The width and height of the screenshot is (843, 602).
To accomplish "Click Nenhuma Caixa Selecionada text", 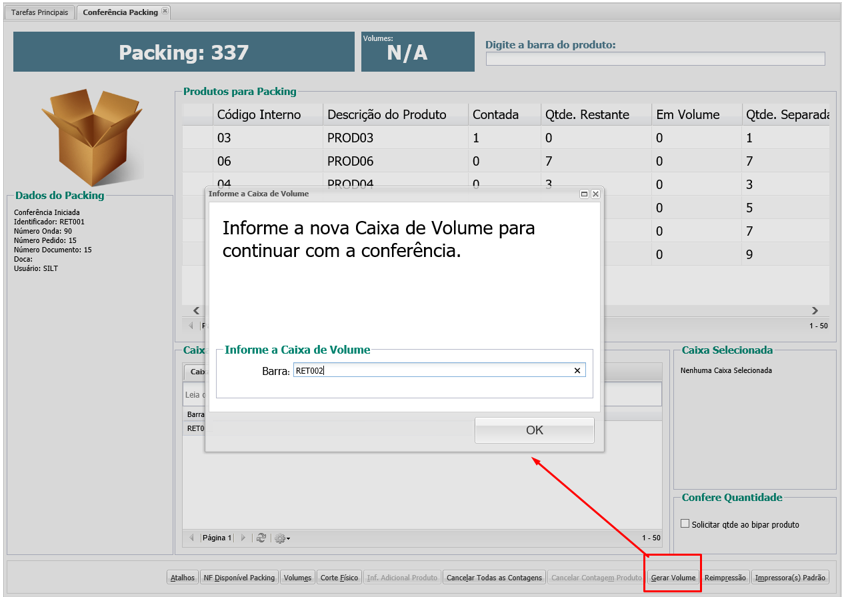I will [x=726, y=370].
